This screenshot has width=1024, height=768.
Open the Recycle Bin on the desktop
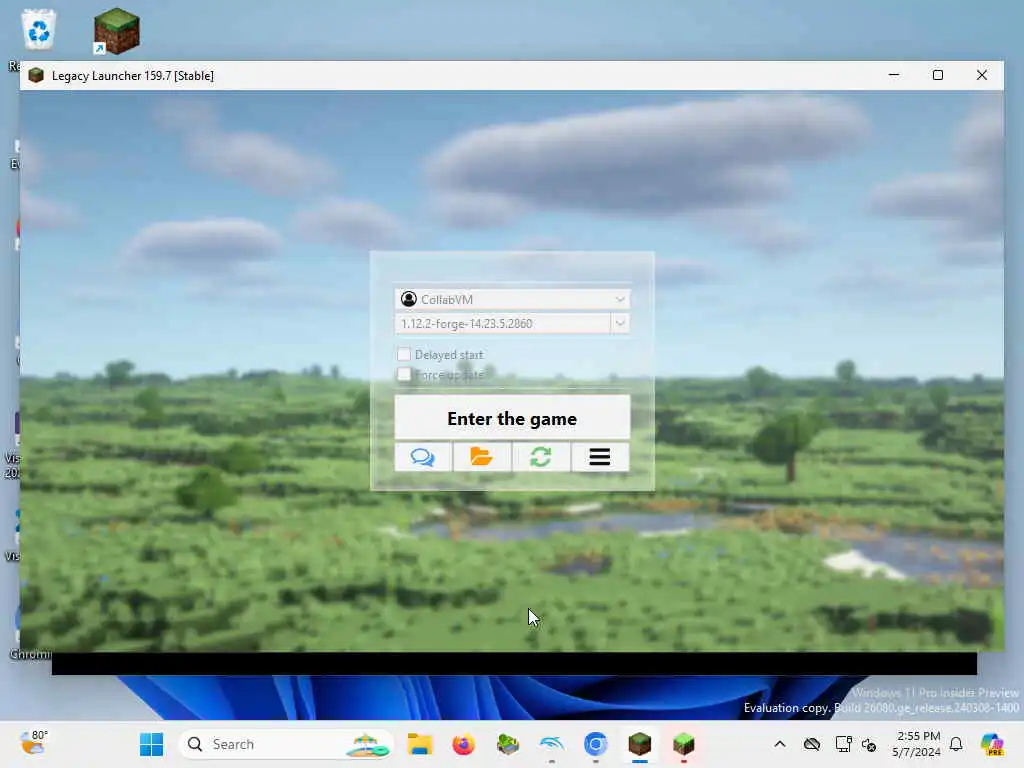click(x=39, y=30)
